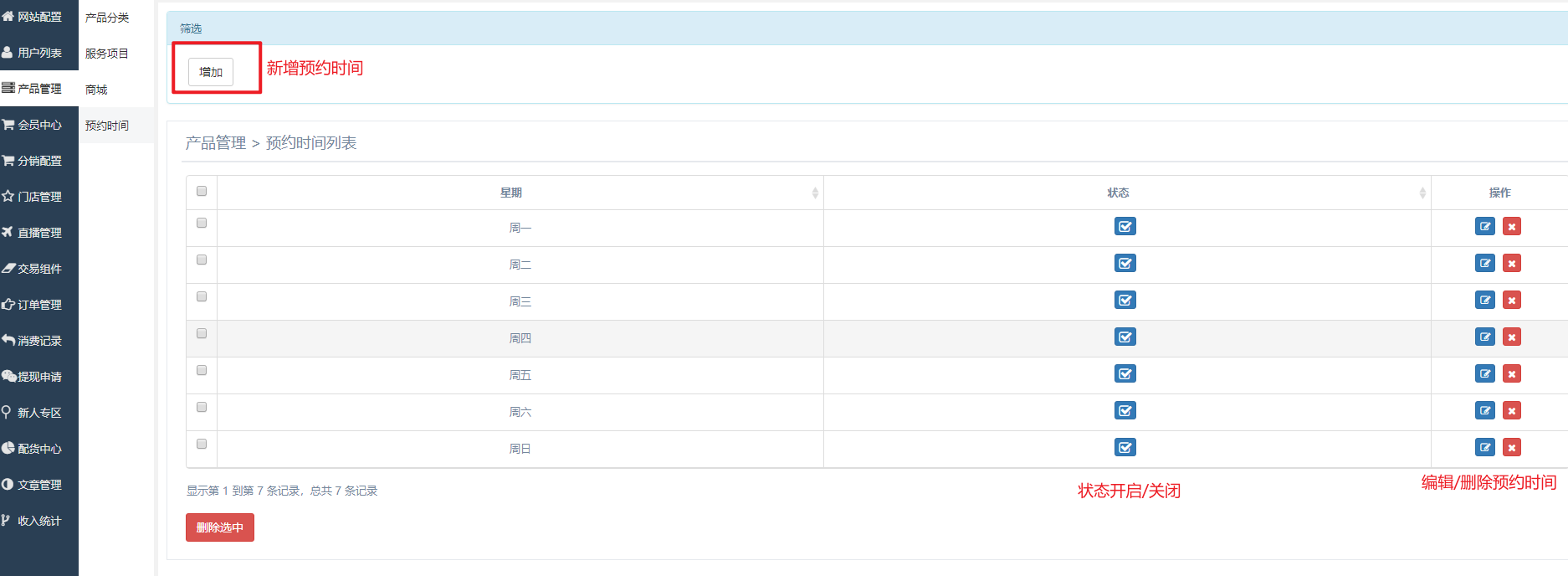Delete the 周二 appointment row
The height and width of the screenshot is (576, 1568).
1511,263
